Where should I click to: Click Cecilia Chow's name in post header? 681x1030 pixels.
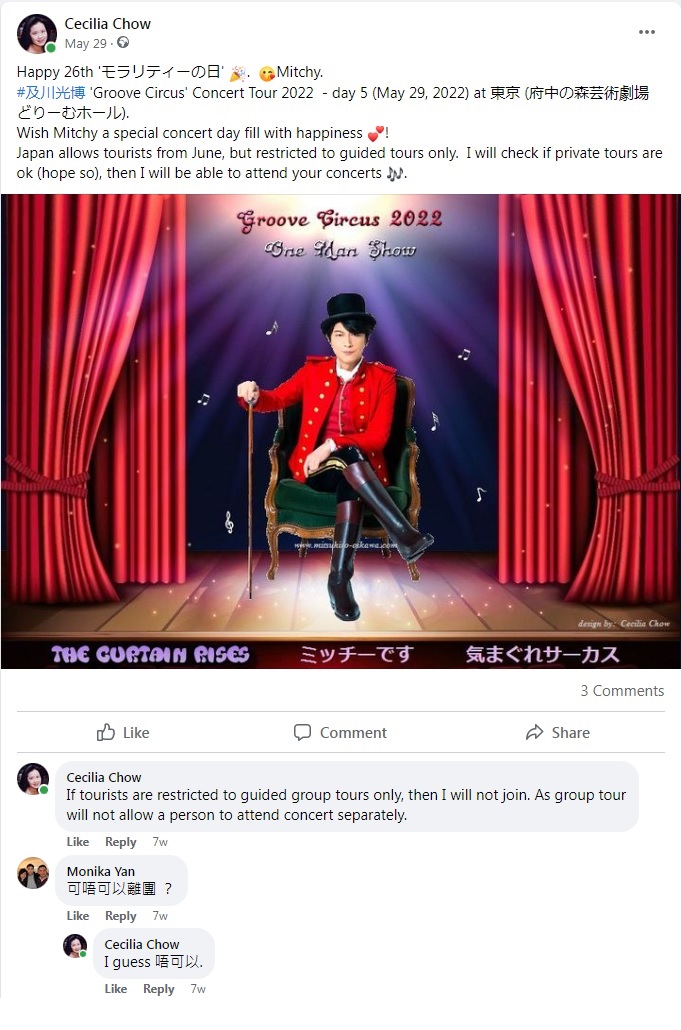[108, 24]
